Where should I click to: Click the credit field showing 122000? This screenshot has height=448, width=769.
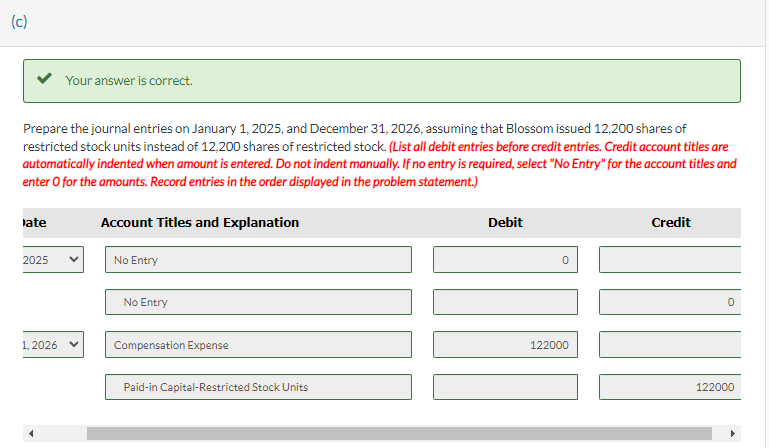pyautogui.click(x=670, y=387)
